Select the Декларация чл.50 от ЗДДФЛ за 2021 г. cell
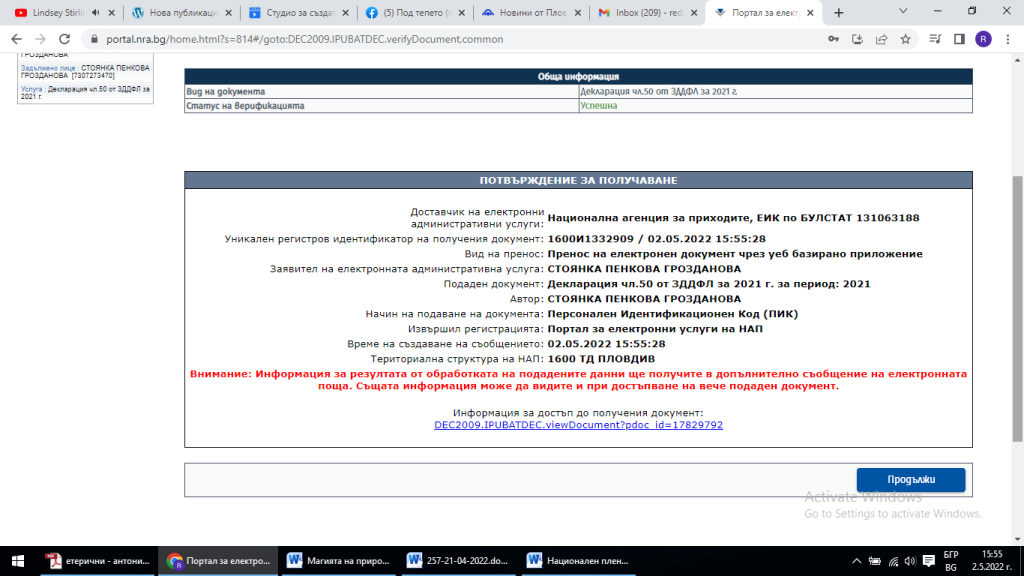The height and width of the screenshot is (576, 1024). 775,91
